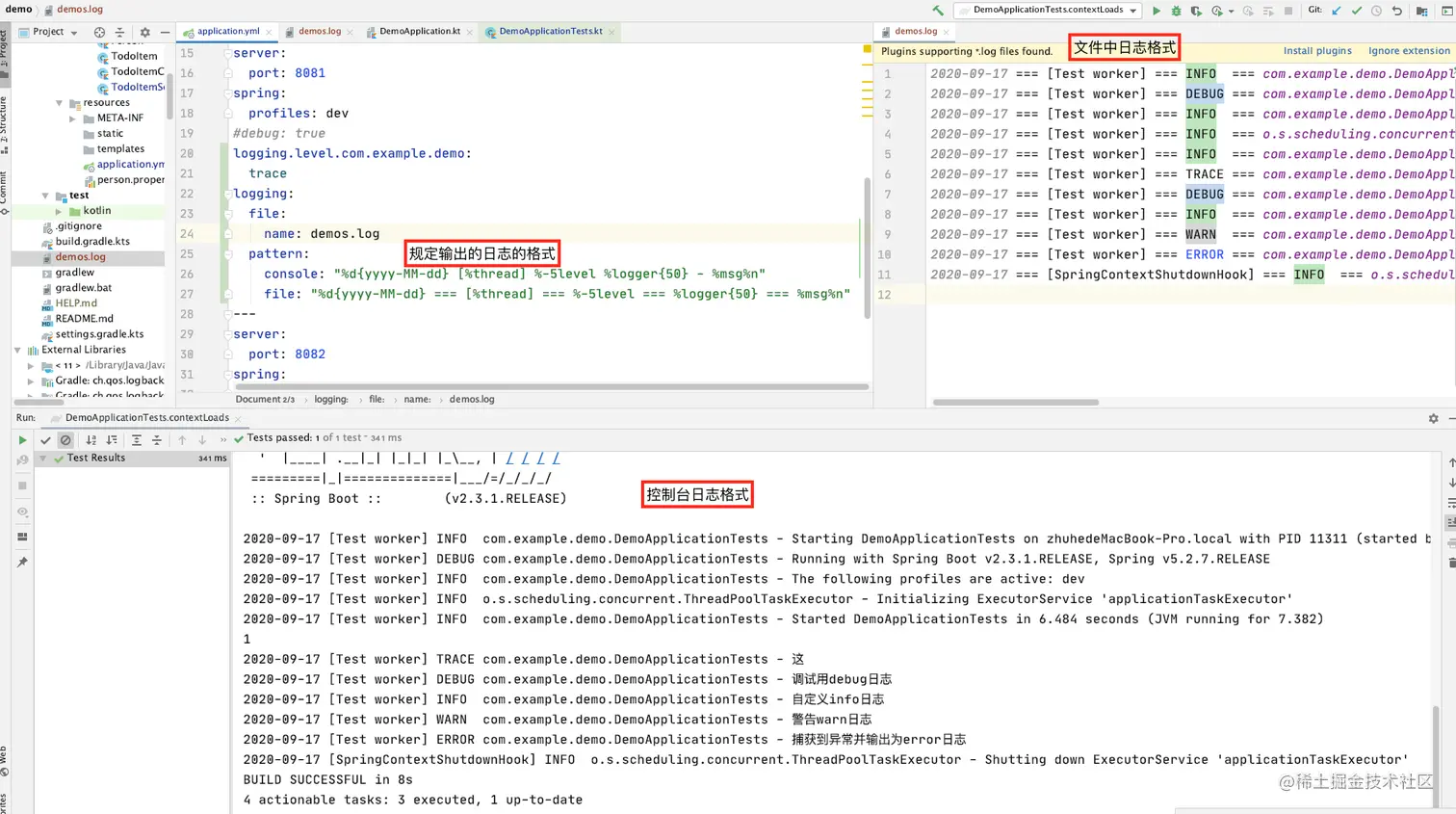Image resolution: width=1456 pixels, height=814 pixels.
Task: Open Project panel settings gear
Action: tap(144, 32)
